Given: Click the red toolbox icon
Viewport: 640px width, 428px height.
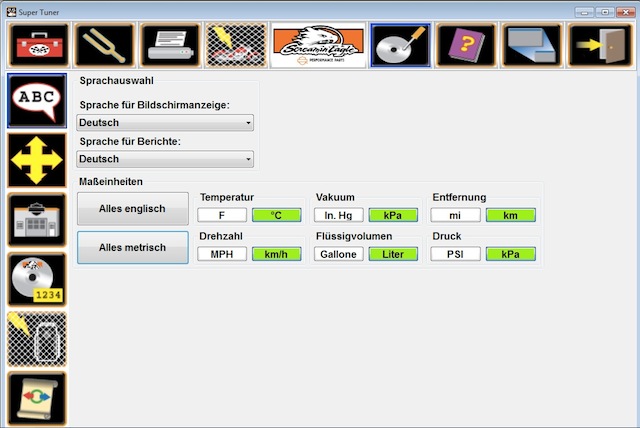Looking at the screenshot, I should (38, 45).
